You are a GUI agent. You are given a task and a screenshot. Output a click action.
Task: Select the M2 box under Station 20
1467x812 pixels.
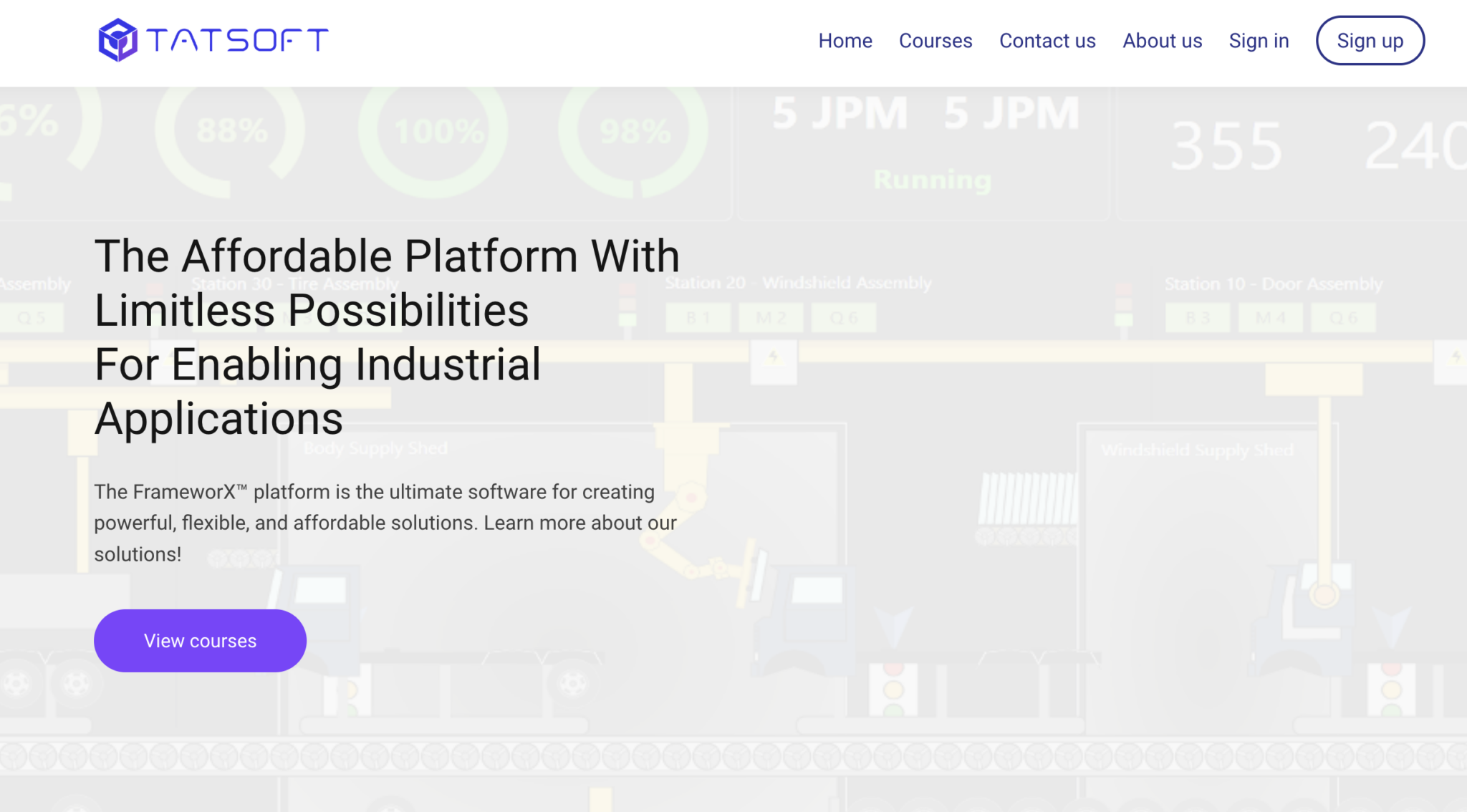pos(771,318)
